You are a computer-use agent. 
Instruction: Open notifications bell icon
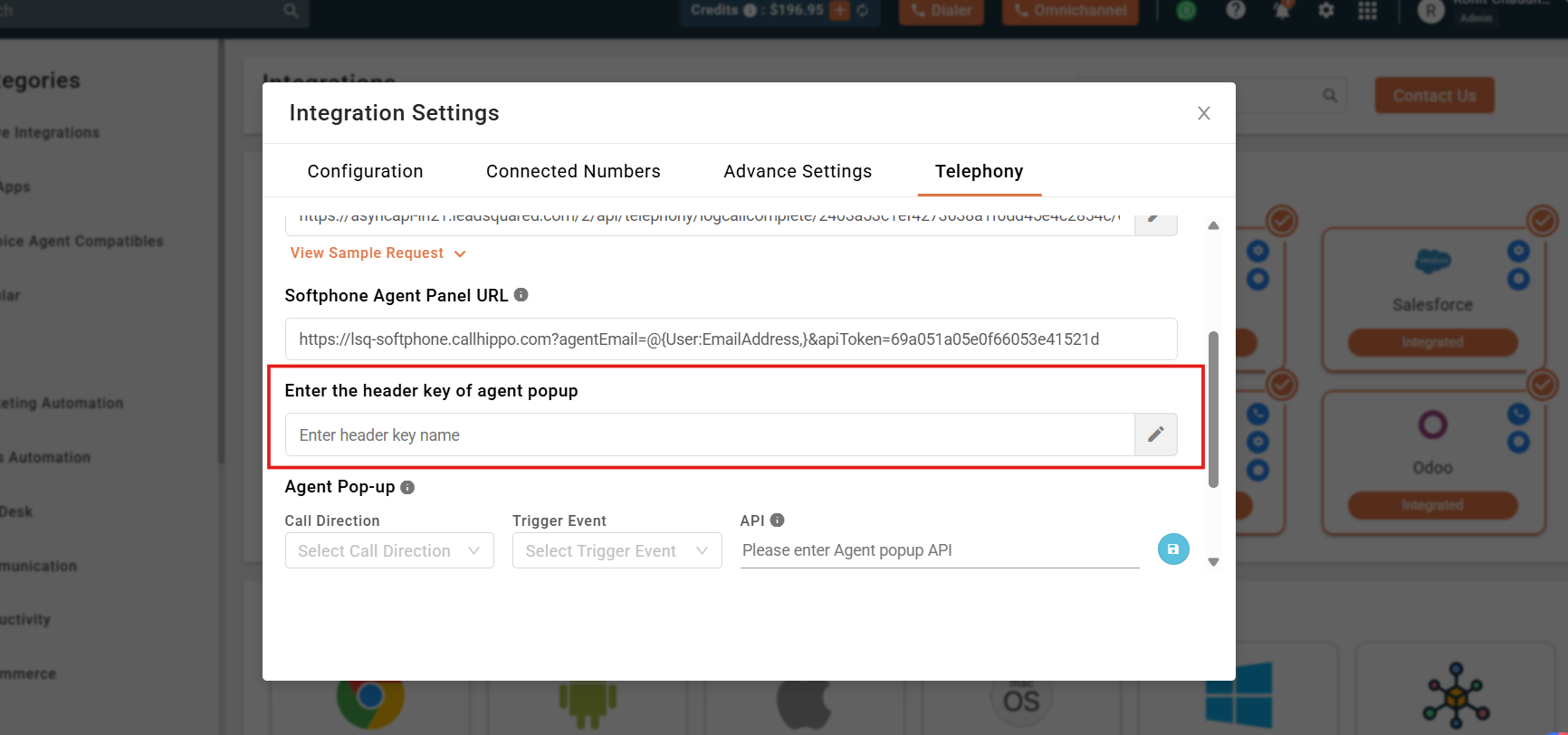point(1282,10)
